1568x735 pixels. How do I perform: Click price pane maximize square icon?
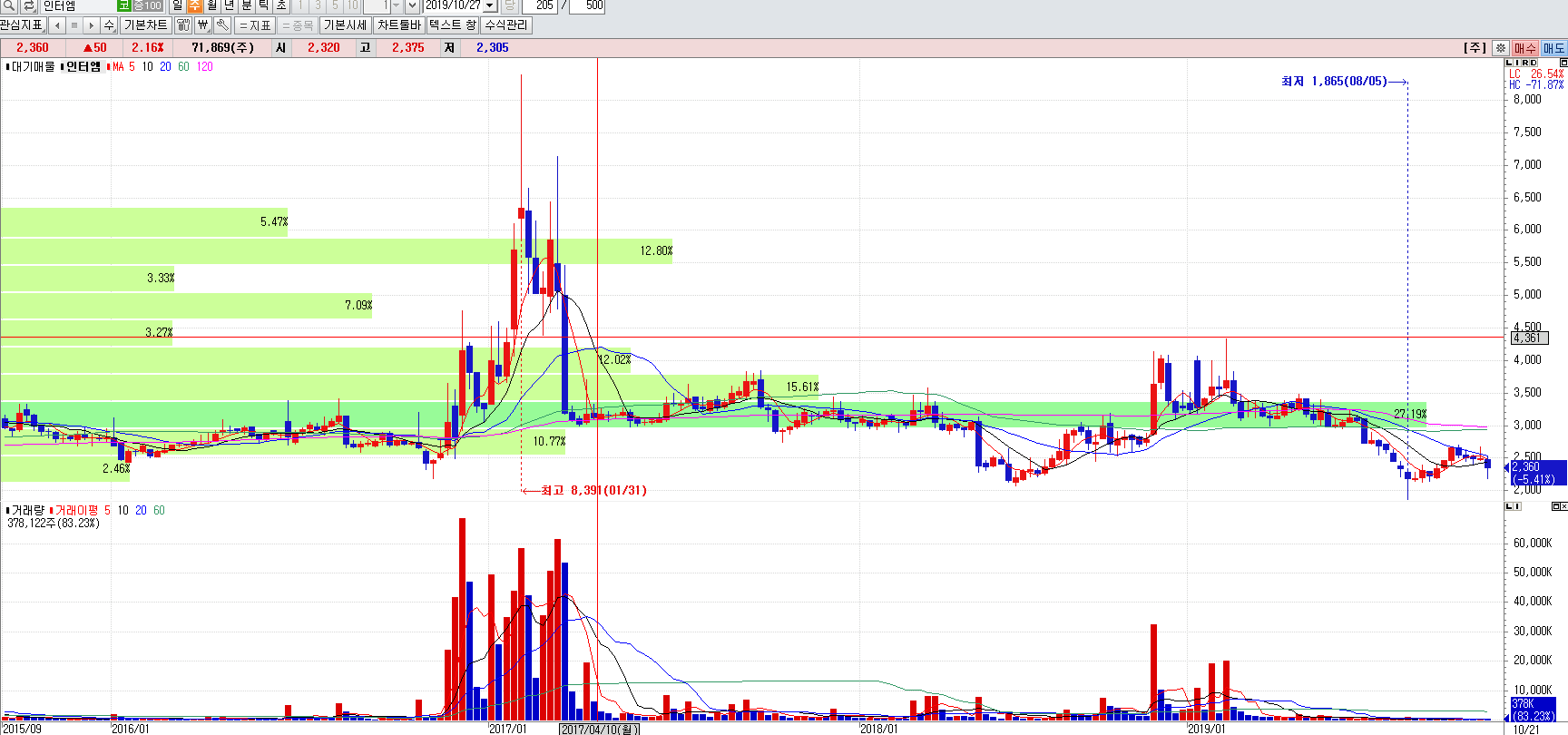tap(1563, 63)
